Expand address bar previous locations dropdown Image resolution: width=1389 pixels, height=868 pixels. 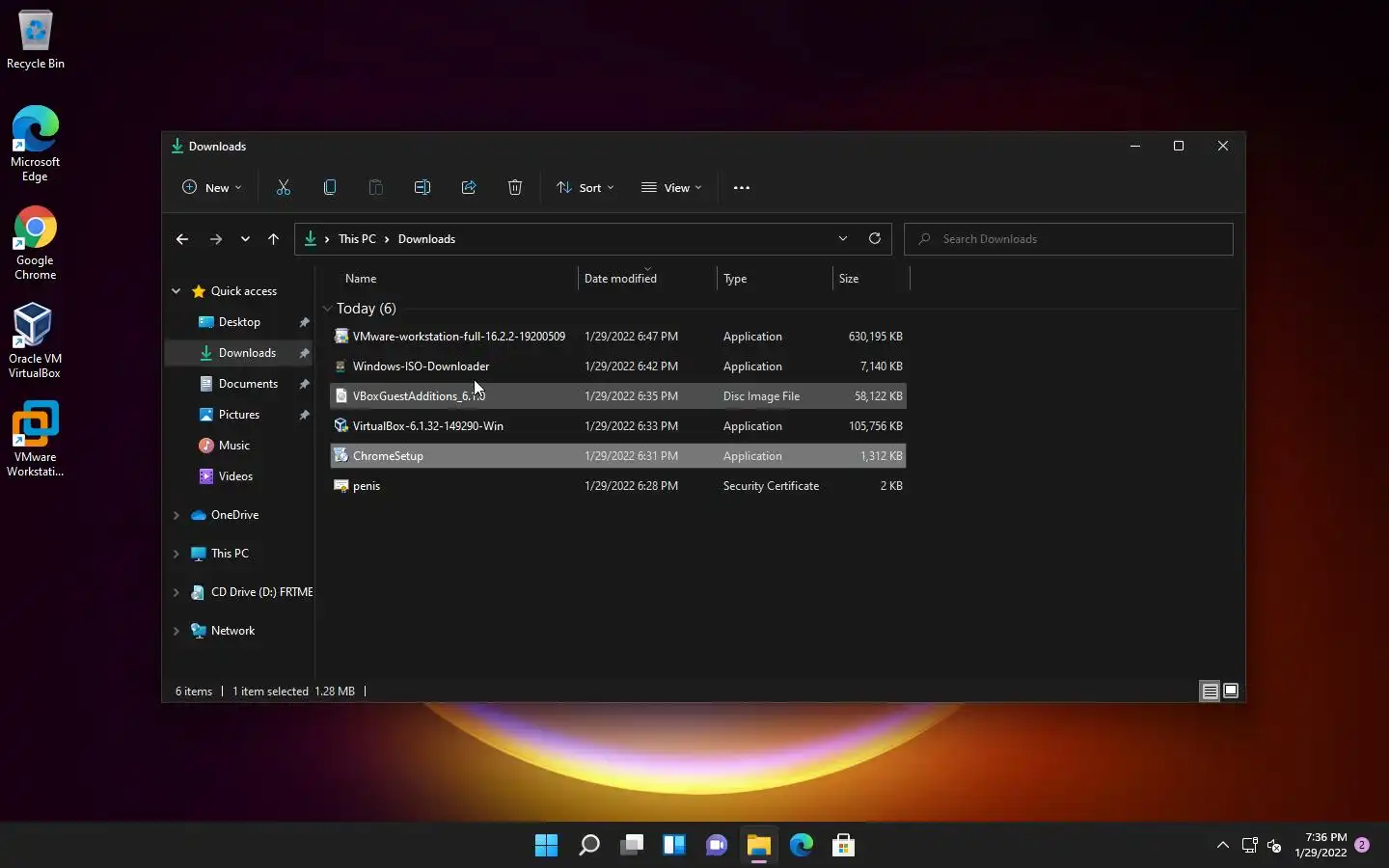(x=843, y=238)
